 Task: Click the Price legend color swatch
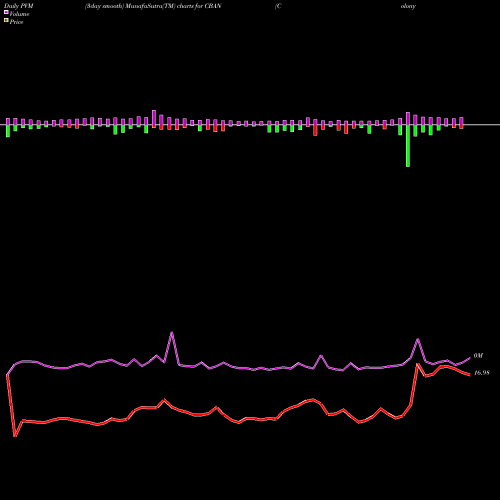[6, 21]
